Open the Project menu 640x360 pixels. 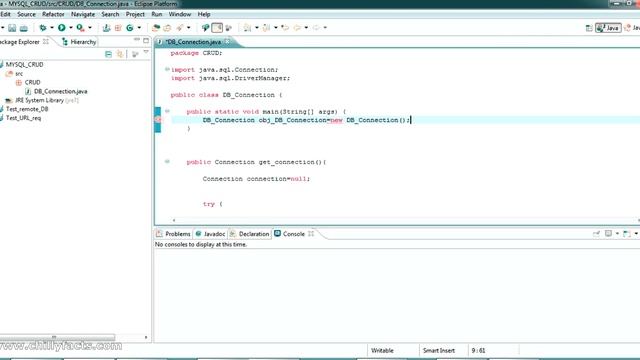[x=135, y=14]
